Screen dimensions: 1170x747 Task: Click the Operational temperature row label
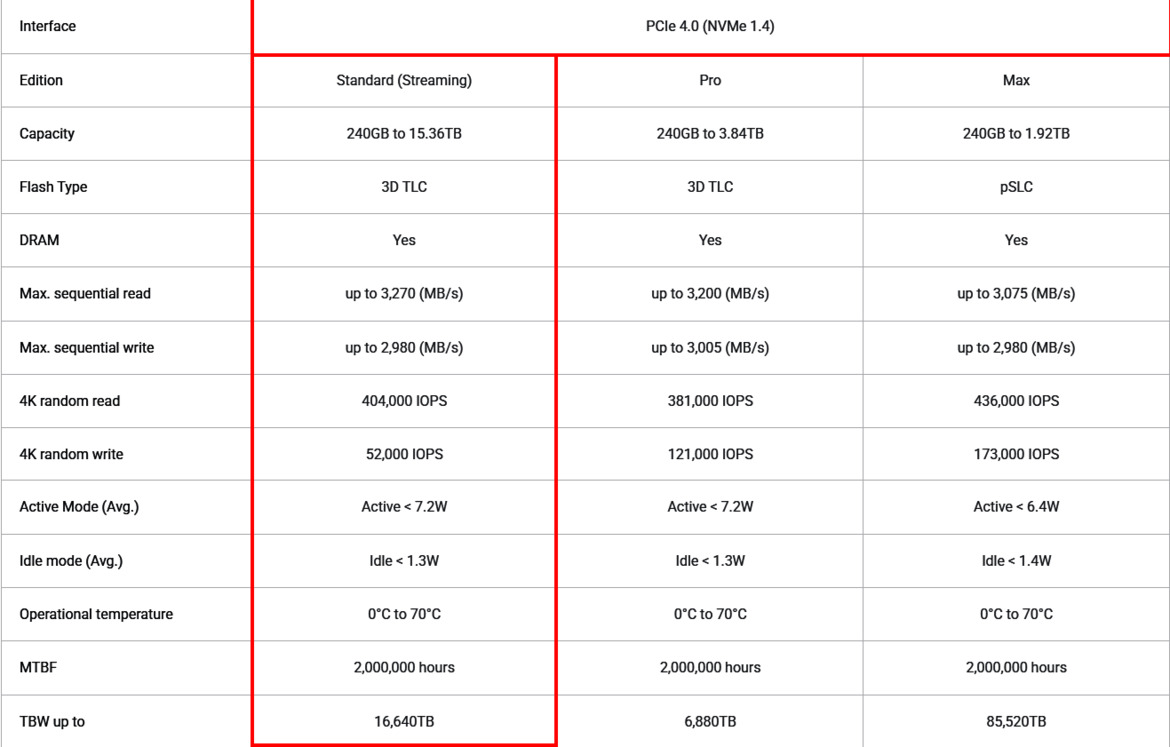click(96, 614)
